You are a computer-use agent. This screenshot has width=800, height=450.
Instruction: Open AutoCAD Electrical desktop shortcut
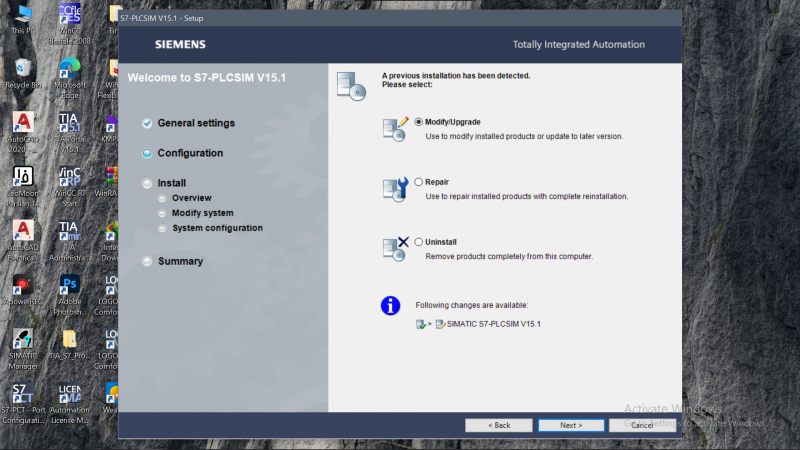pyautogui.click(x=23, y=241)
